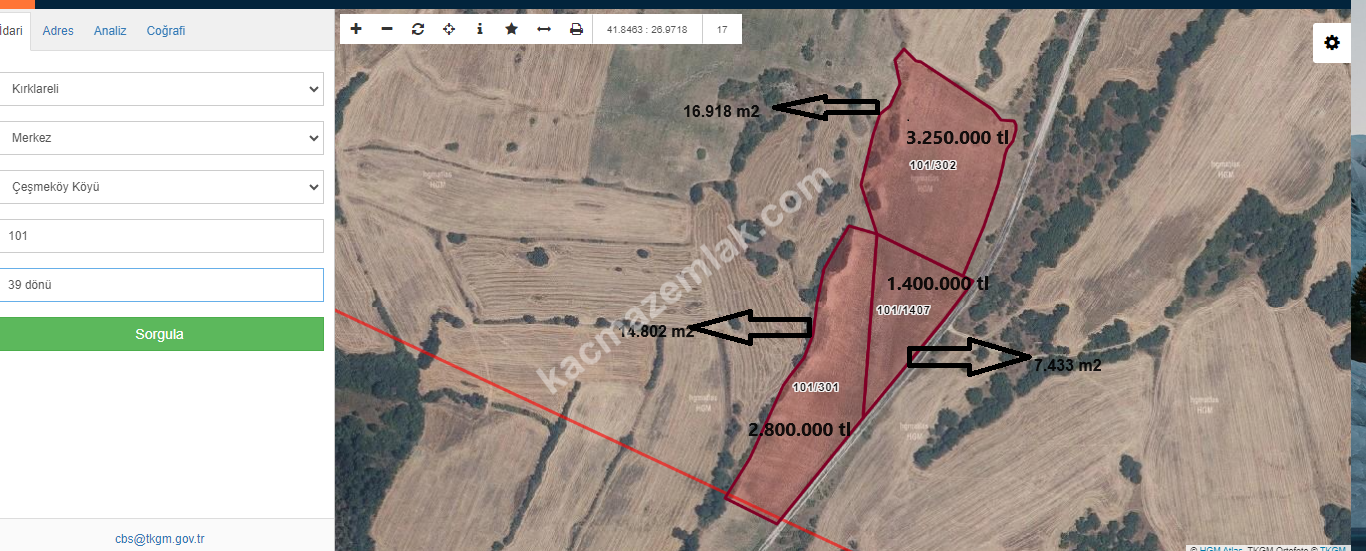Switch to the Adres tab

[58, 31]
